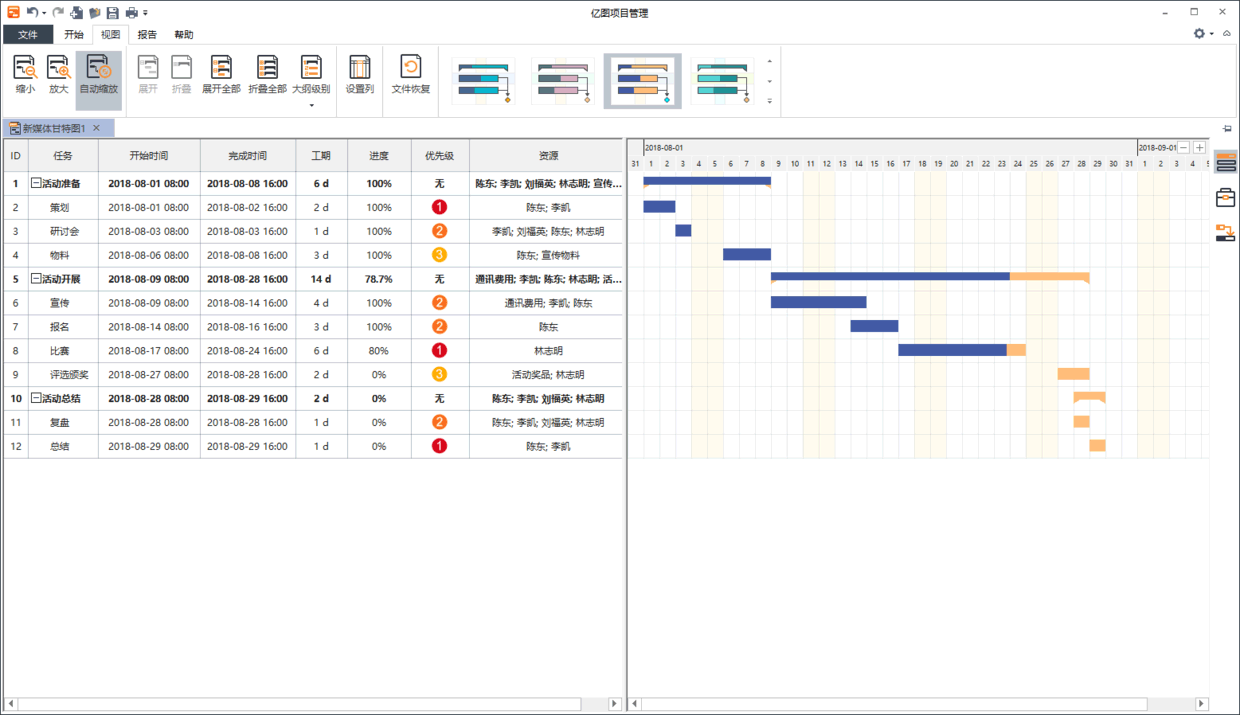
Task: Click the table horizontal scrollbar right arrow
Action: pyautogui.click(x=615, y=704)
